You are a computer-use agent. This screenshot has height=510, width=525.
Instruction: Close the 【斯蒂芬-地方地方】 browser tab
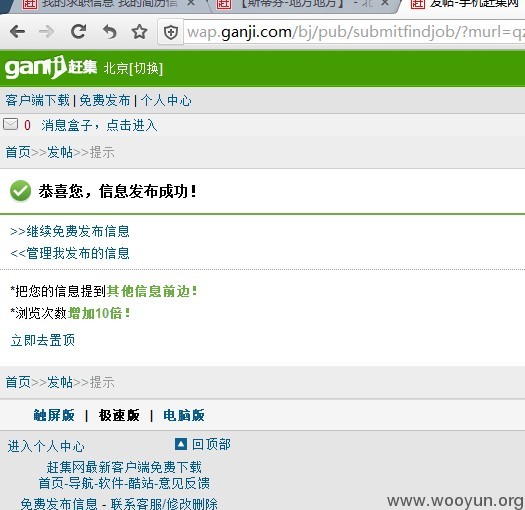[385, 3]
